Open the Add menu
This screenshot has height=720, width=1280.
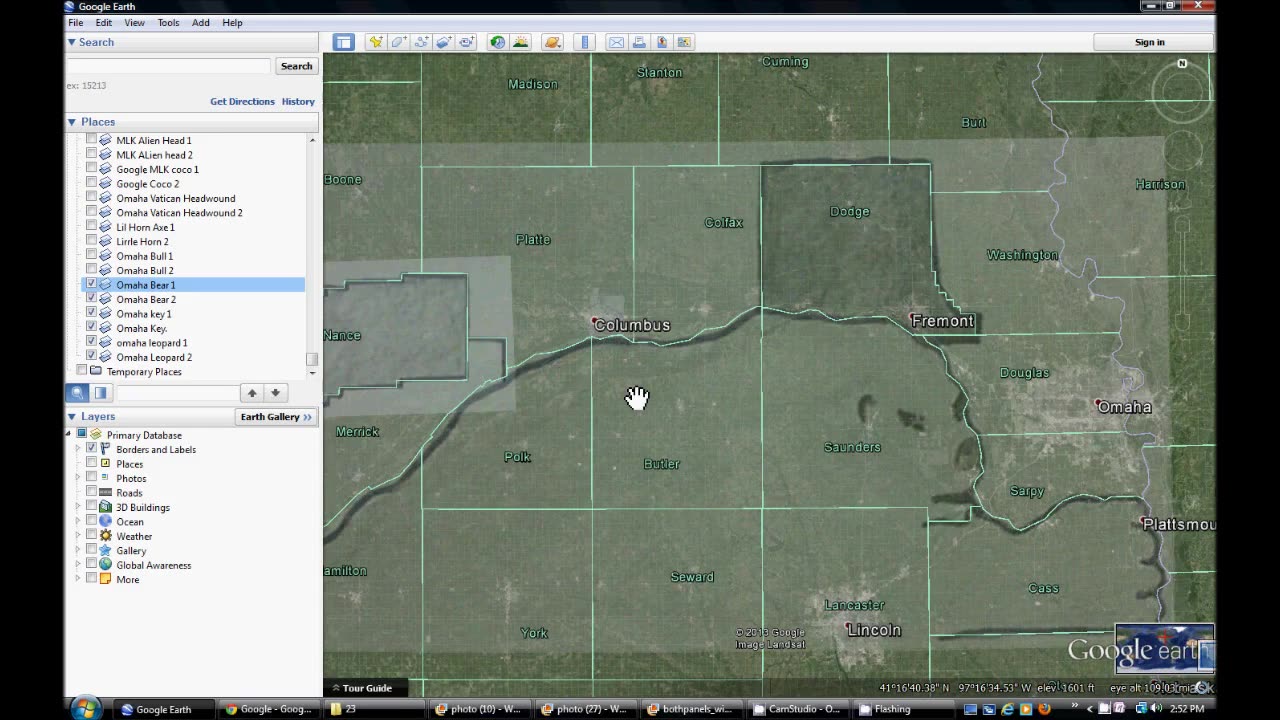[201, 22]
